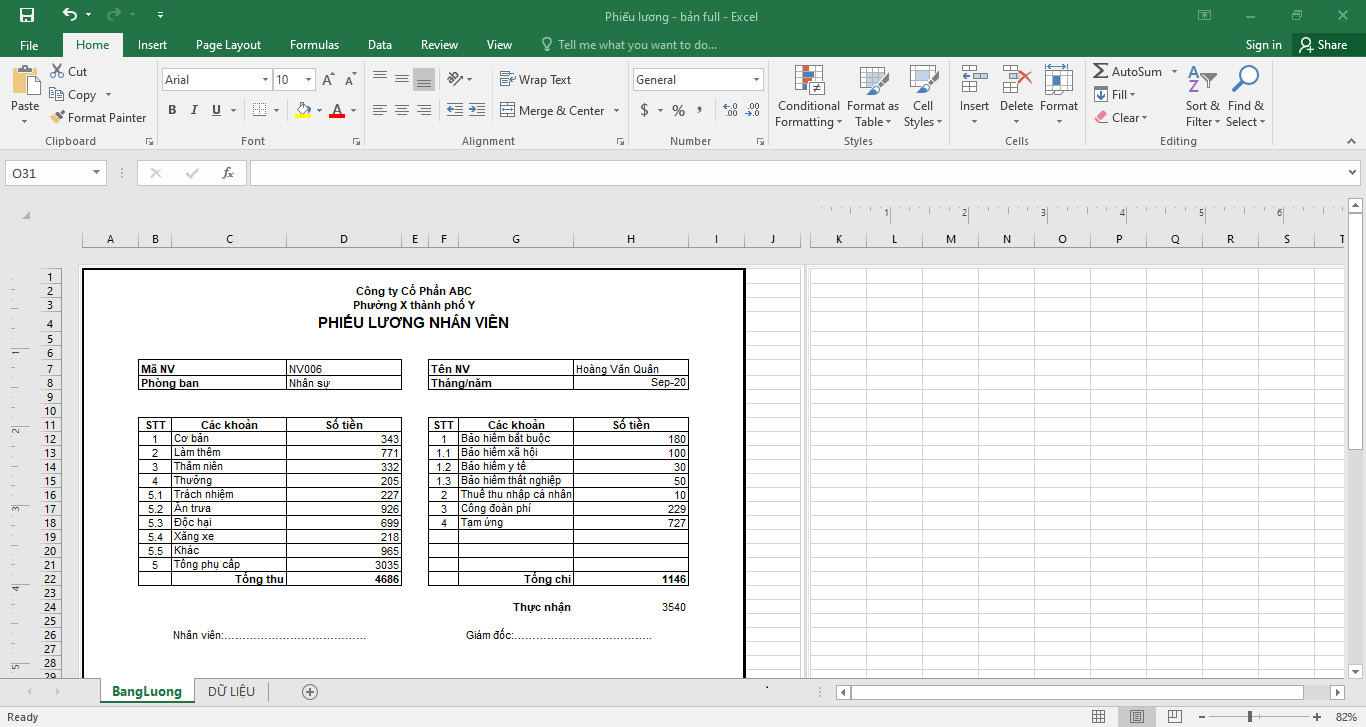This screenshot has width=1366, height=727.
Task: Toggle Top Align
Action: point(380,79)
